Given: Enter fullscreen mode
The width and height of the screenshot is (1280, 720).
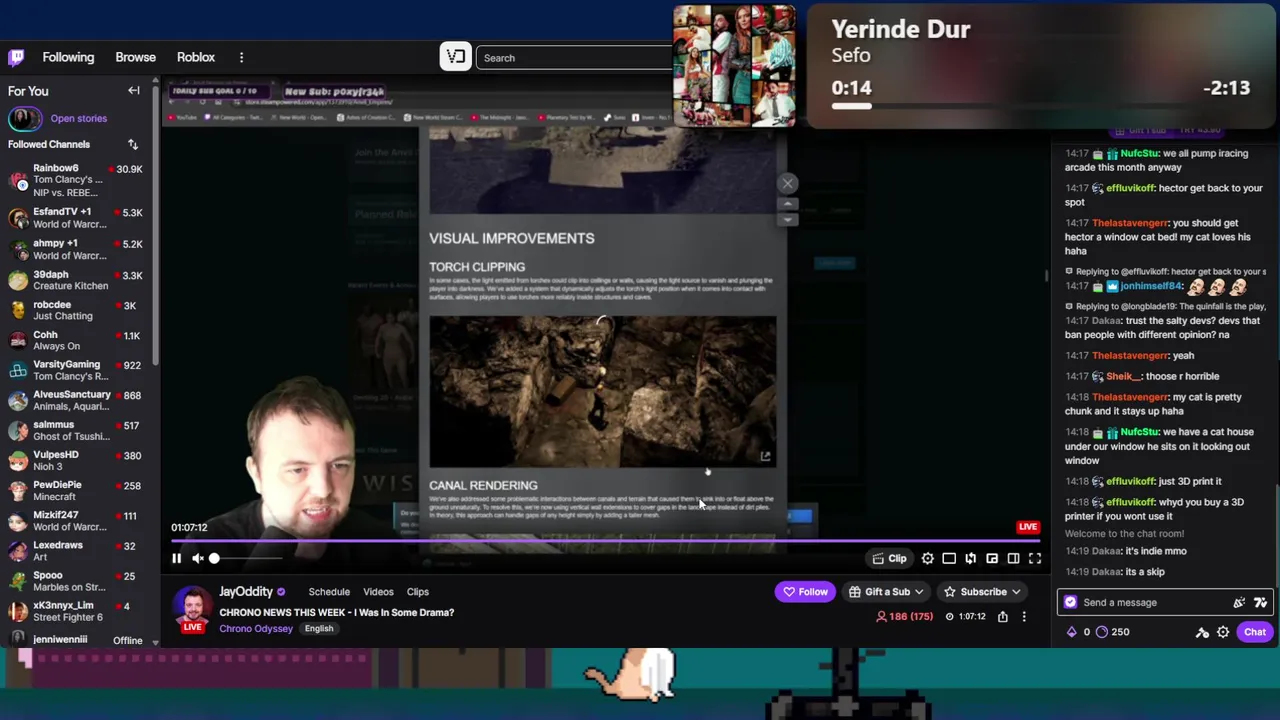Looking at the screenshot, I should pyautogui.click(x=1035, y=559).
